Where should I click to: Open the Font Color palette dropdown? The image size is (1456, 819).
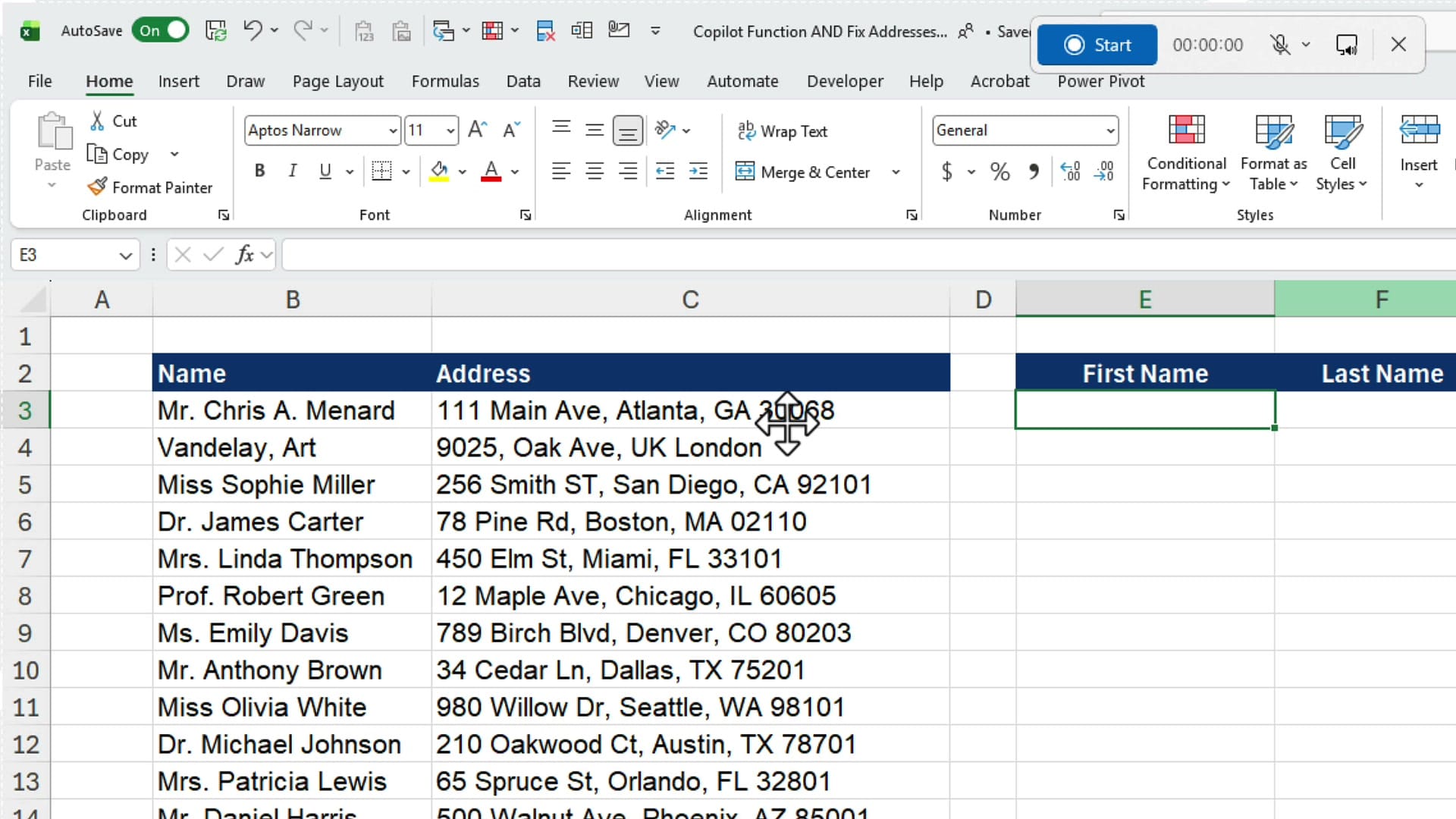515,172
